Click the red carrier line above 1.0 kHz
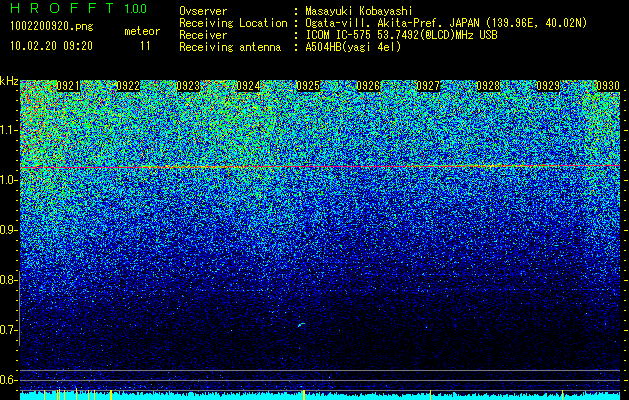This screenshot has height=400, width=629. (x=320, y=166)
